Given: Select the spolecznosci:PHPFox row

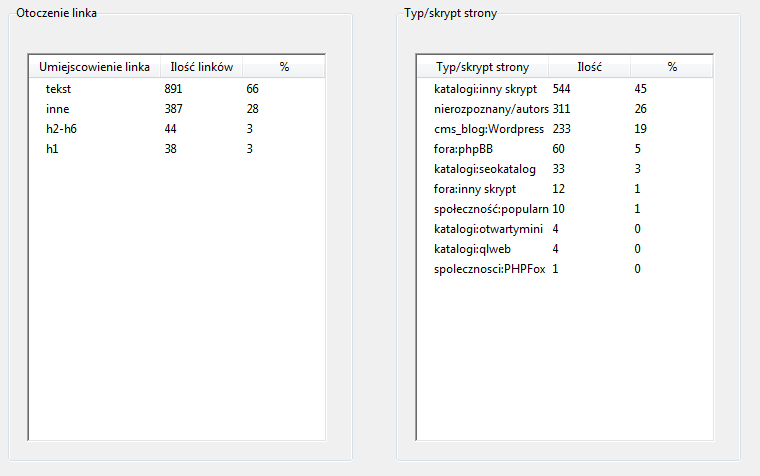Looking at the screenshot, I should [483, 269].
